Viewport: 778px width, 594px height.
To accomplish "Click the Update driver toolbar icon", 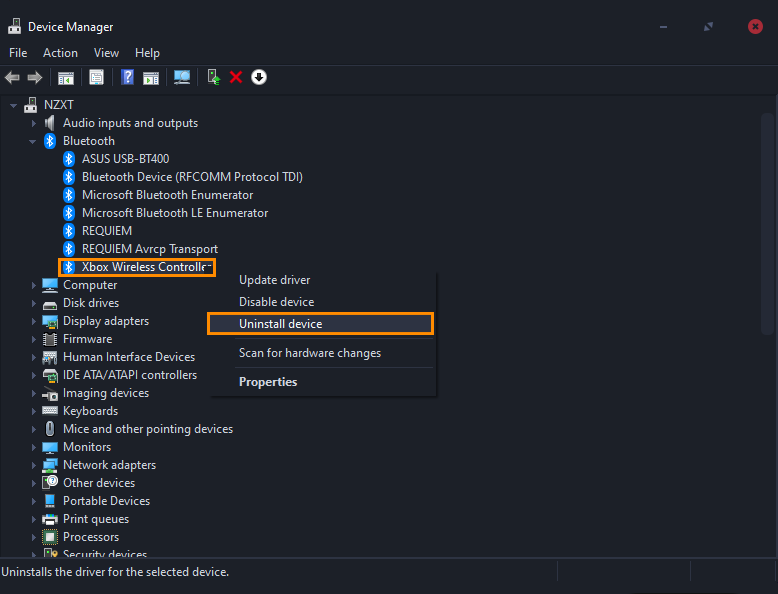I will [213, 77].
